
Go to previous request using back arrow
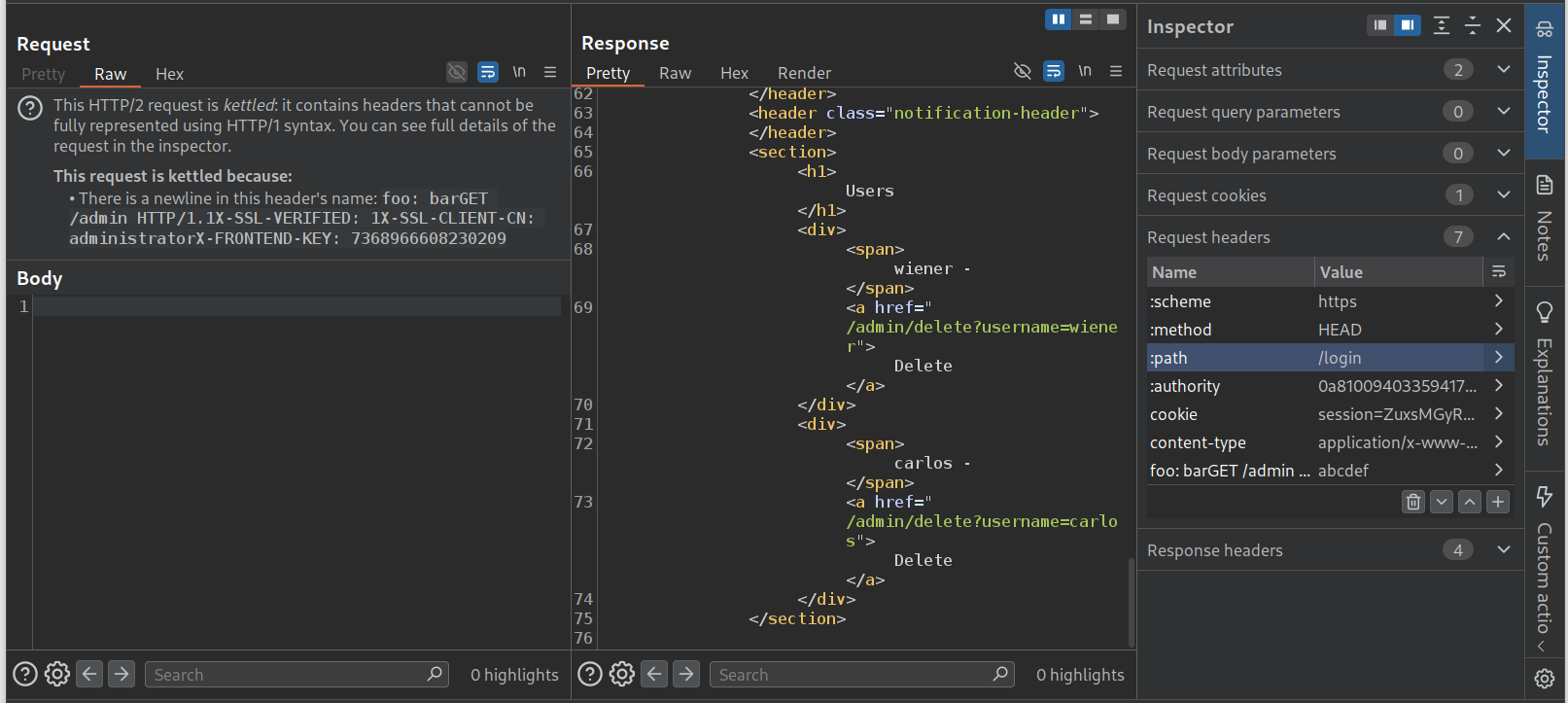coord(89,674)
